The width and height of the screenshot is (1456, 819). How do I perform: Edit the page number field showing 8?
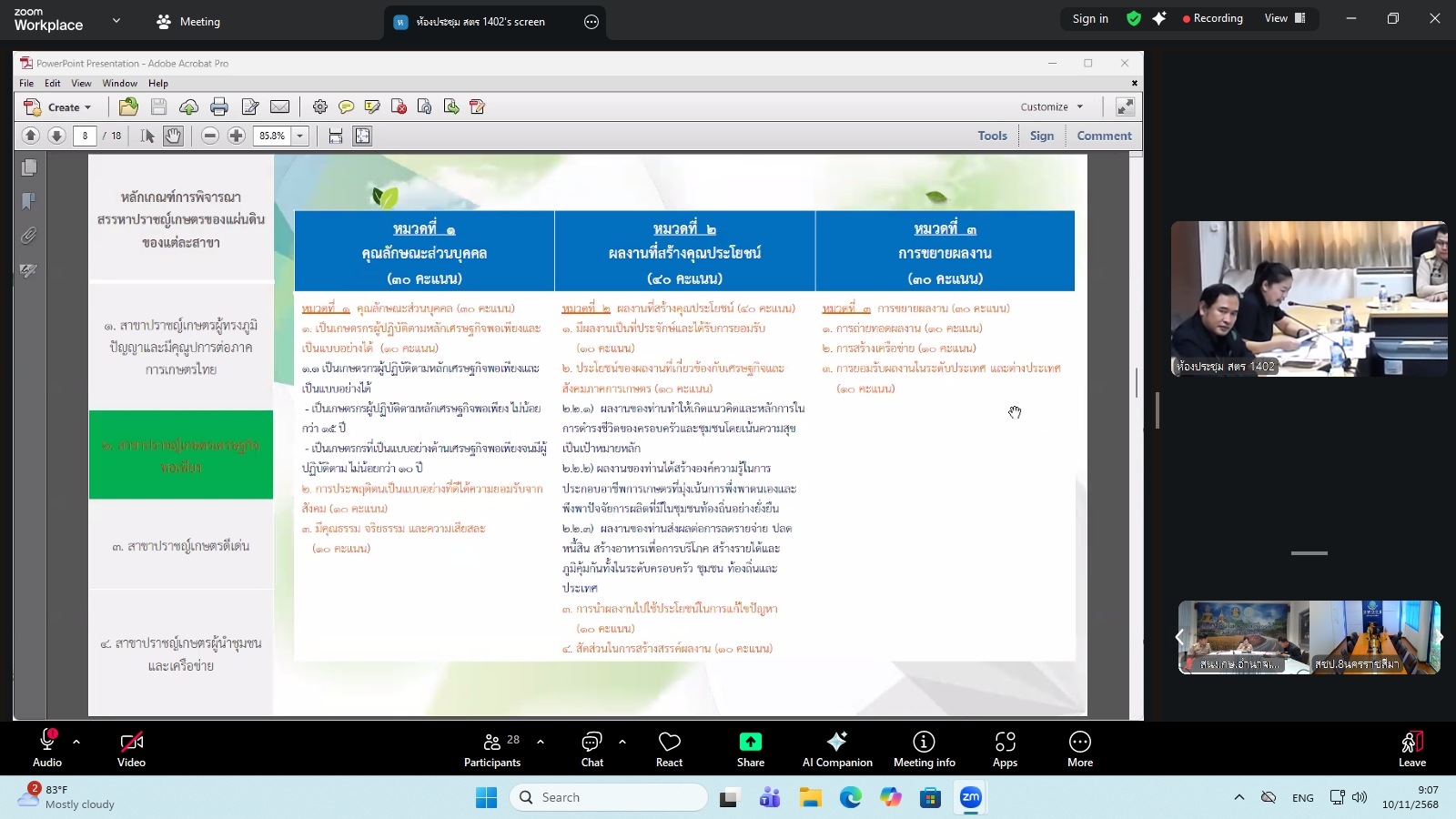pyautogui.click(x=85, y=136)
